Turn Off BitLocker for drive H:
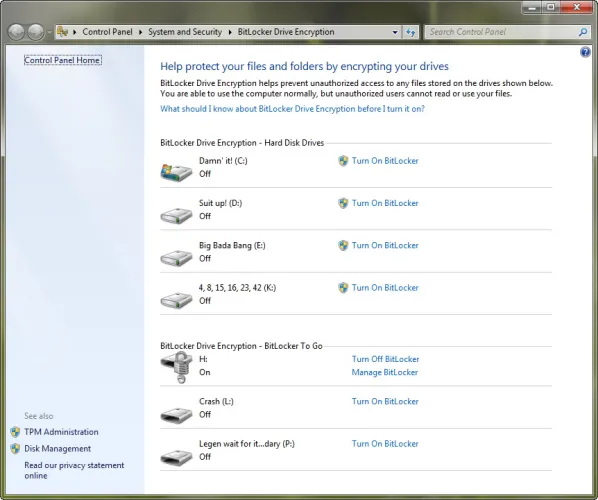Image resolution: width=598 pixels, height=500 pixels. click(385, 359)
